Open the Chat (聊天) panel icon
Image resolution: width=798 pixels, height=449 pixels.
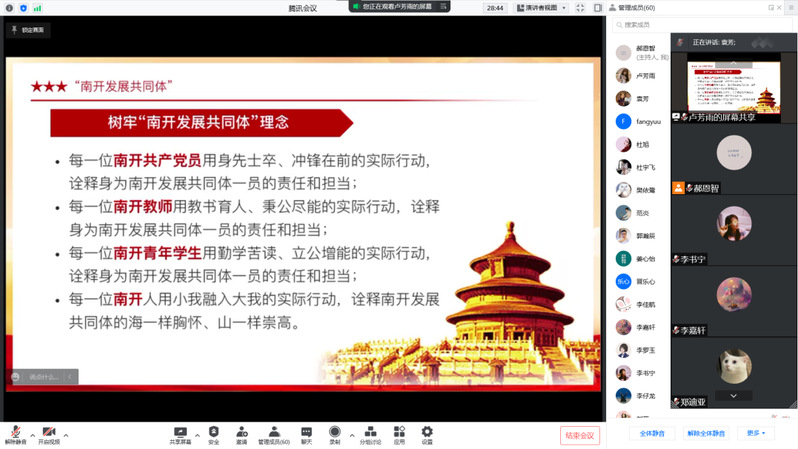307,434
